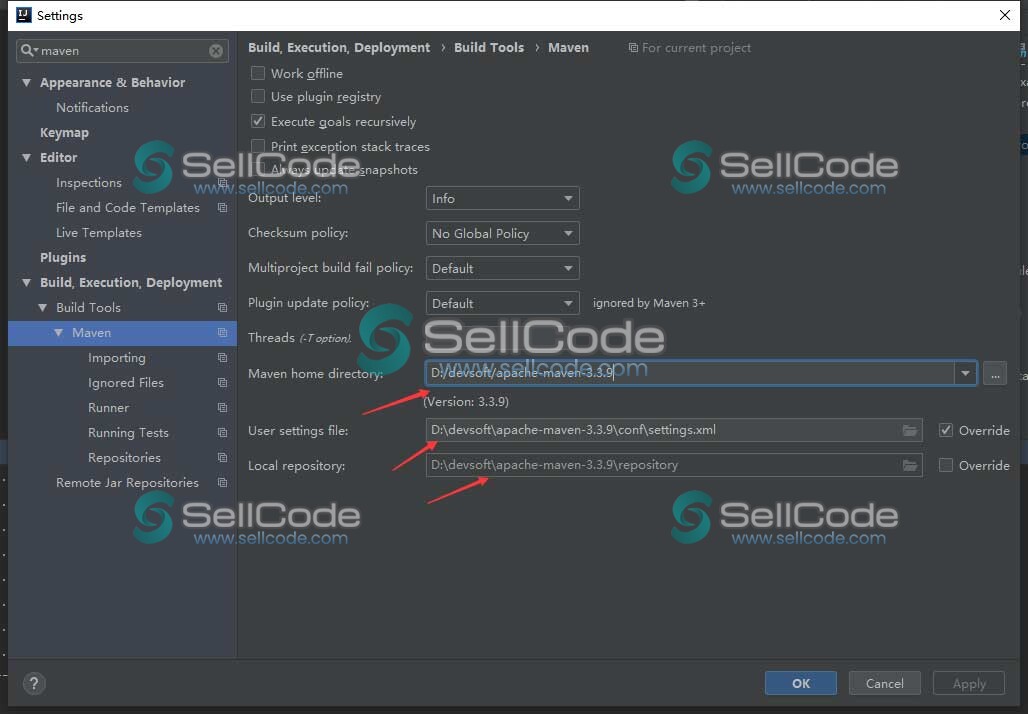Select Live Templates in the tree
1028x714 pixels.
[x=98, y=233]
